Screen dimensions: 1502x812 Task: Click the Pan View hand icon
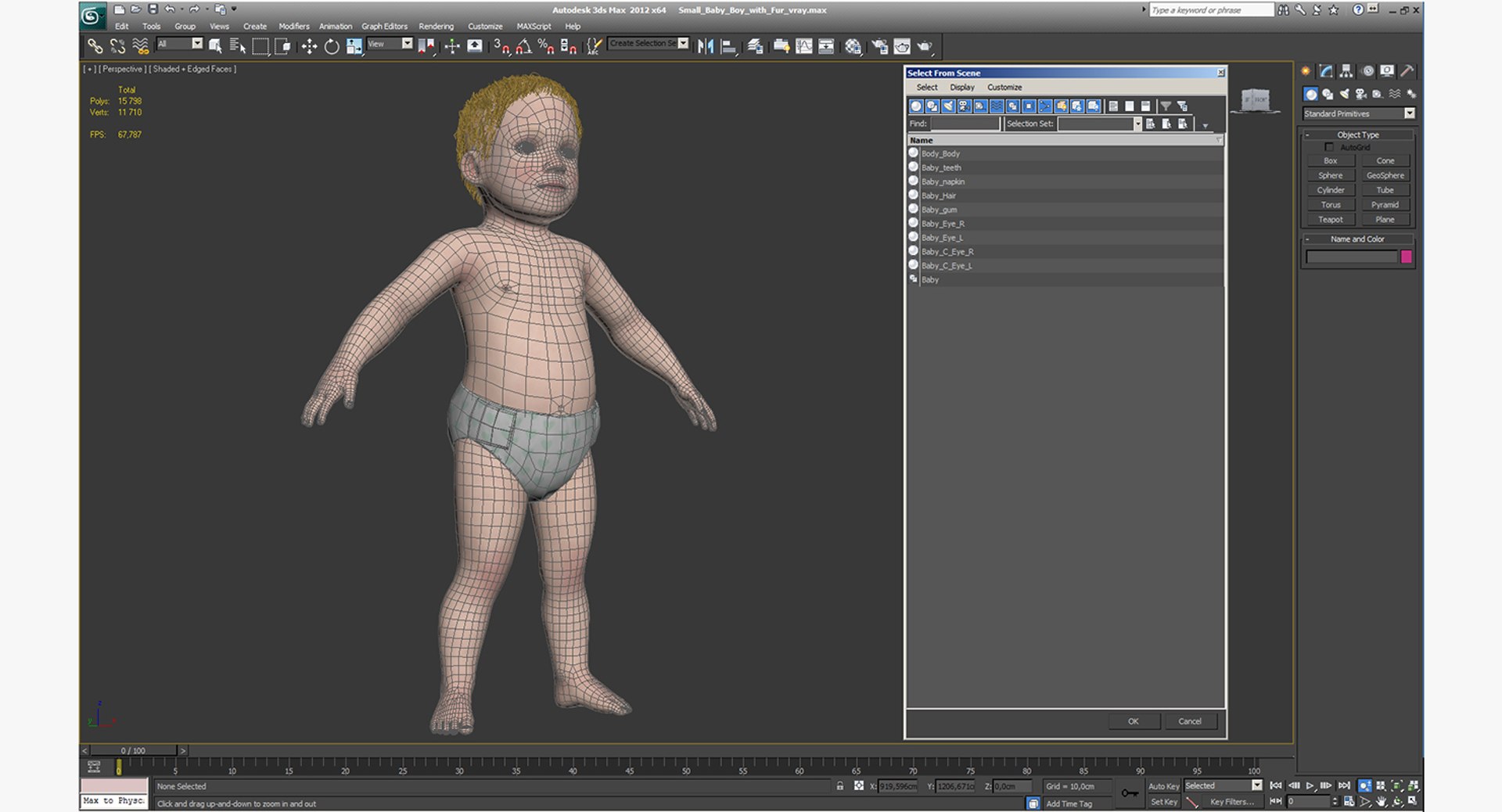coord(1382,802)
